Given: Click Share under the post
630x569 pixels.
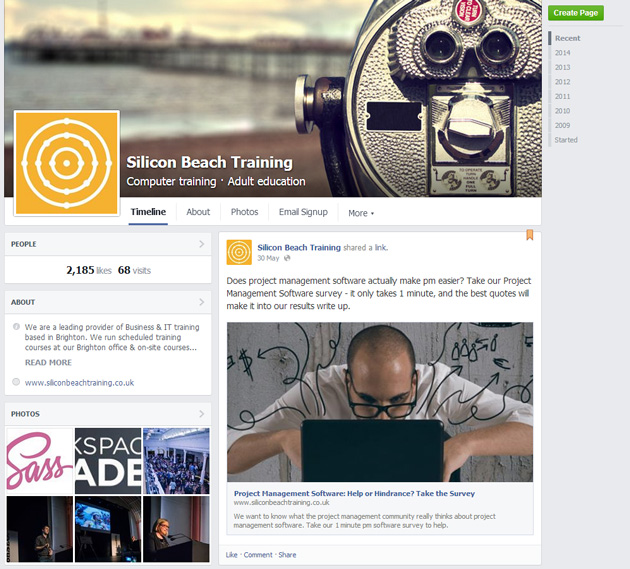Looking at the screenshot, I should pyautogui.click(x=287, y=555).
